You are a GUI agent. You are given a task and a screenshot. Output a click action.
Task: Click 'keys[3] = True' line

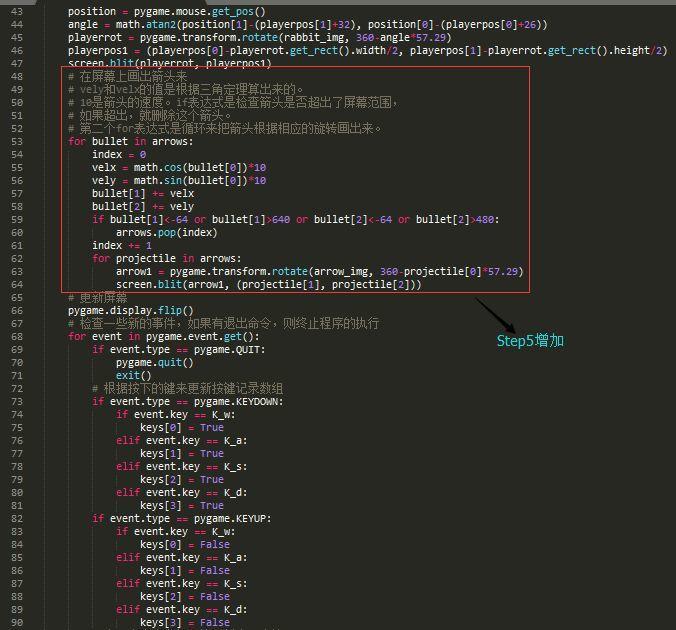182,505
